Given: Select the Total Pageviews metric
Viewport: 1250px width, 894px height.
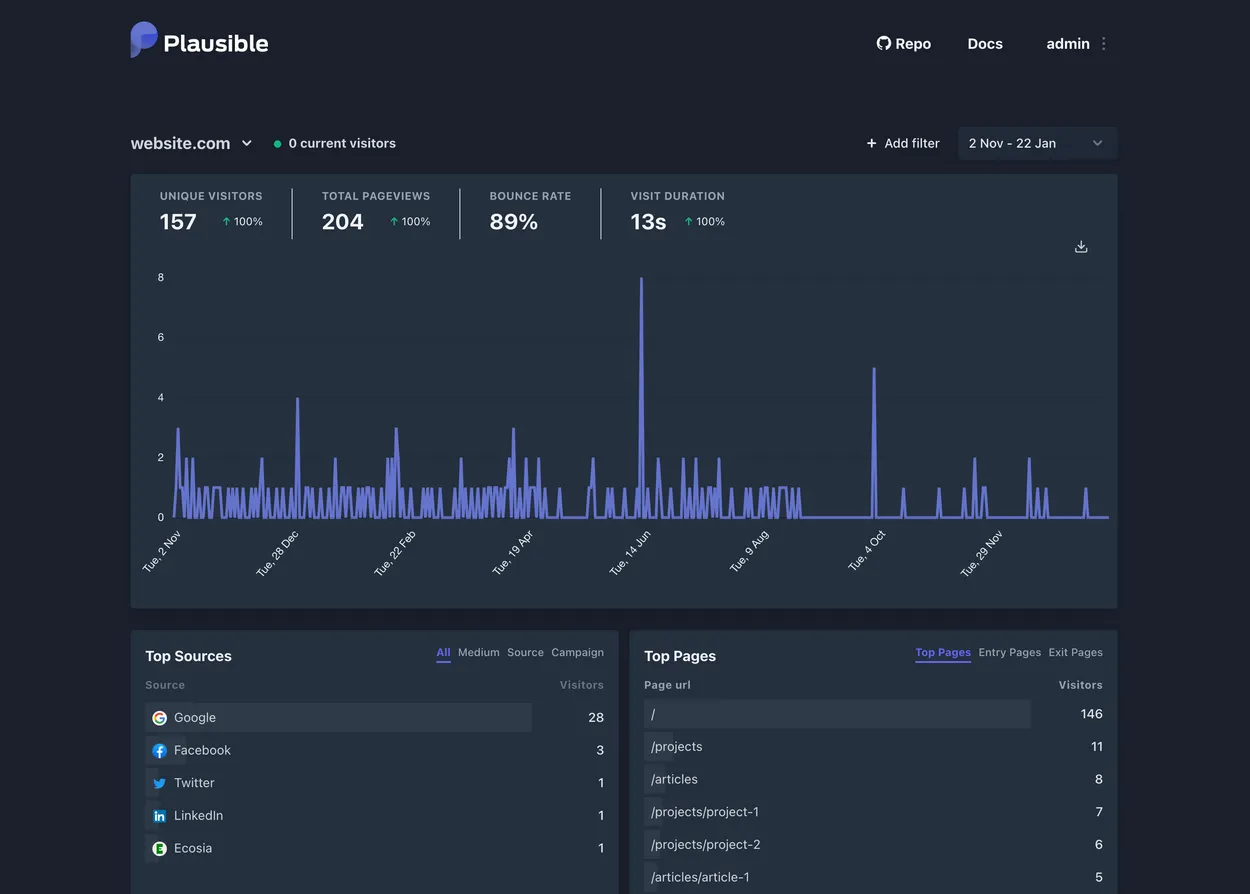Looking at the screenshot, I should (x=375, y=211).
